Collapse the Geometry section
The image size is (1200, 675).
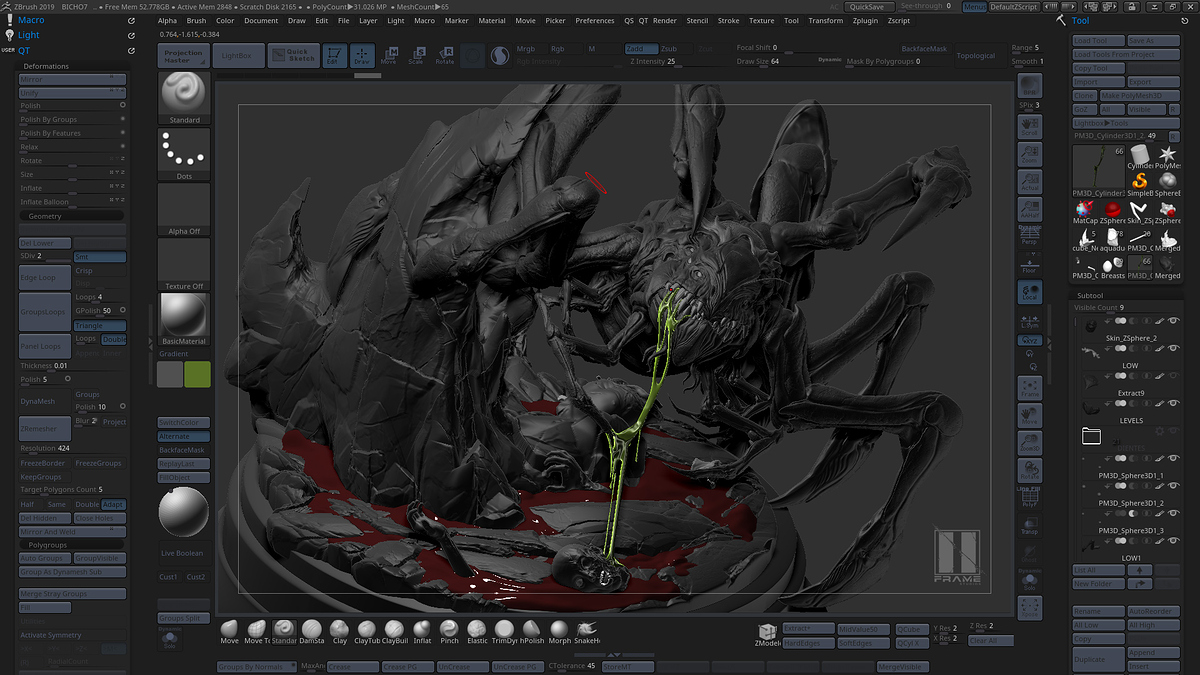pos(45,216)
